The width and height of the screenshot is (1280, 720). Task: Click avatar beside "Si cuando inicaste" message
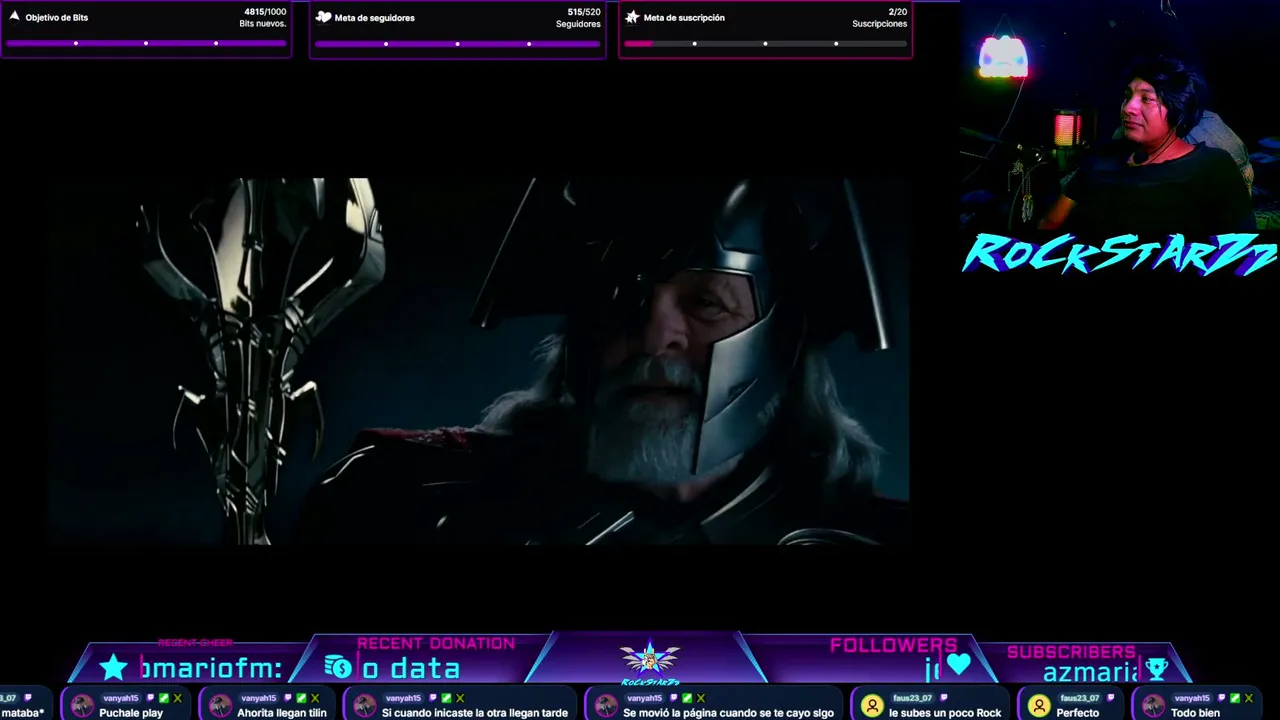(365, 706)
